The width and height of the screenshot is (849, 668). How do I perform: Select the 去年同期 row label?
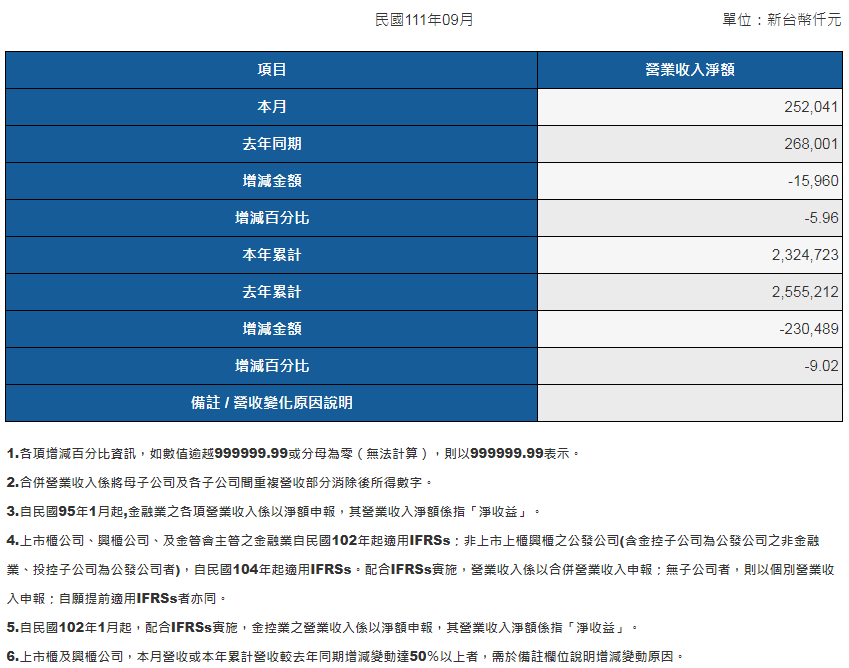coord(271,144)
